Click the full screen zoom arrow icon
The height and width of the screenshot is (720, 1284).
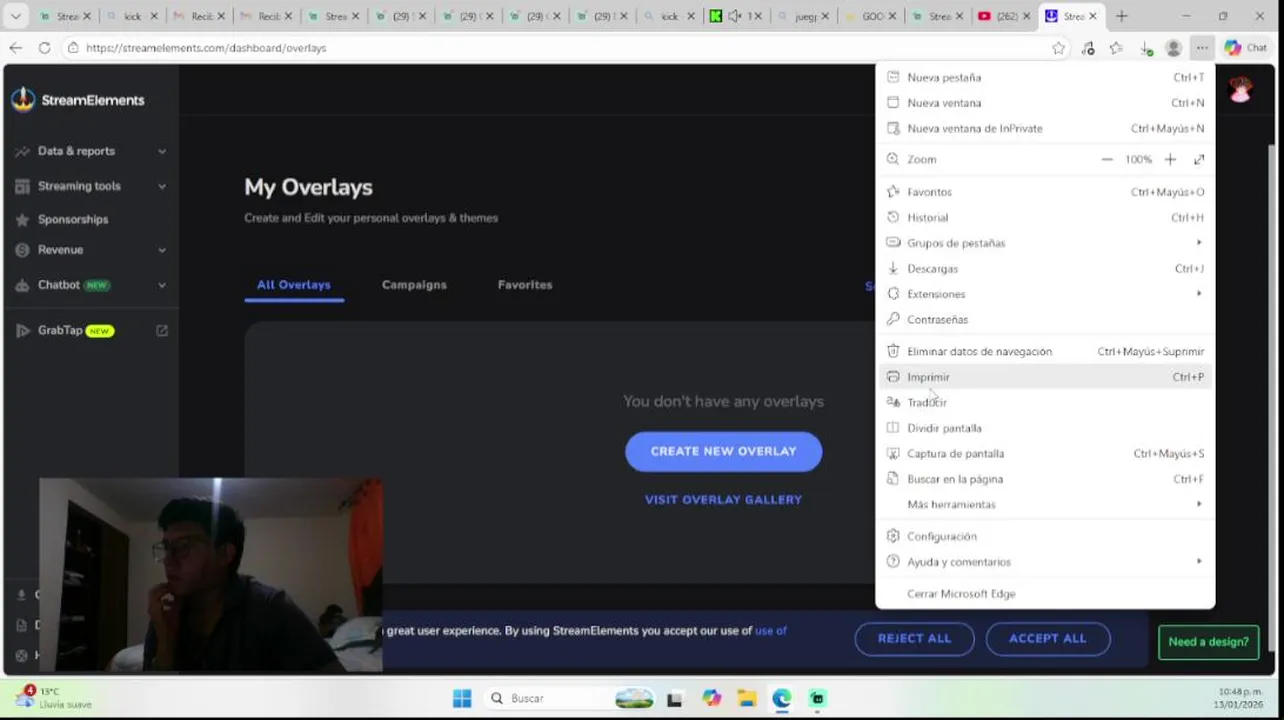[1199, 159]
